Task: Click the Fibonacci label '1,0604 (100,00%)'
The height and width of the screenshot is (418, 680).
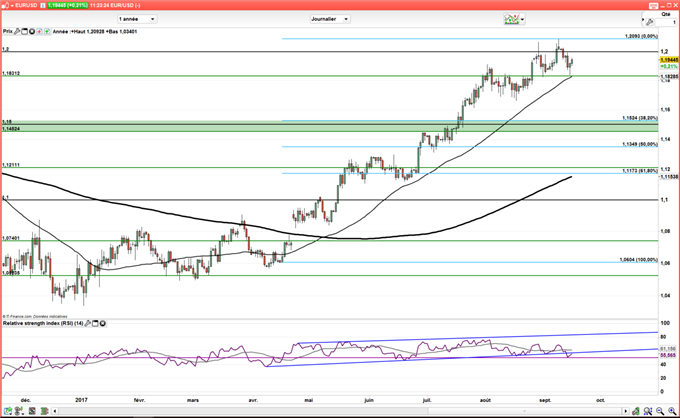Action: [x=639, y=260]
